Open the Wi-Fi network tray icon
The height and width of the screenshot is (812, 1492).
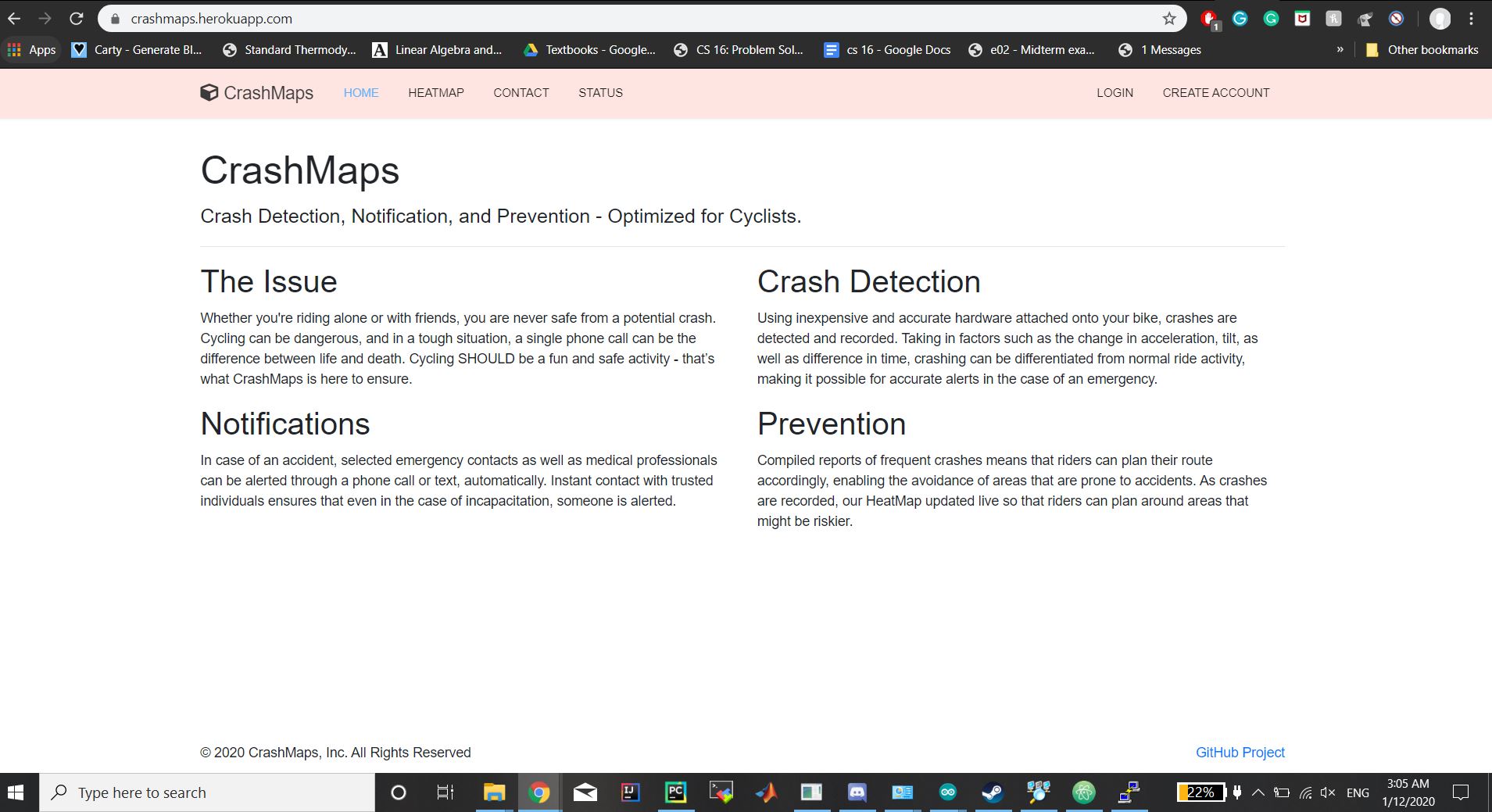coord(1305,792)
